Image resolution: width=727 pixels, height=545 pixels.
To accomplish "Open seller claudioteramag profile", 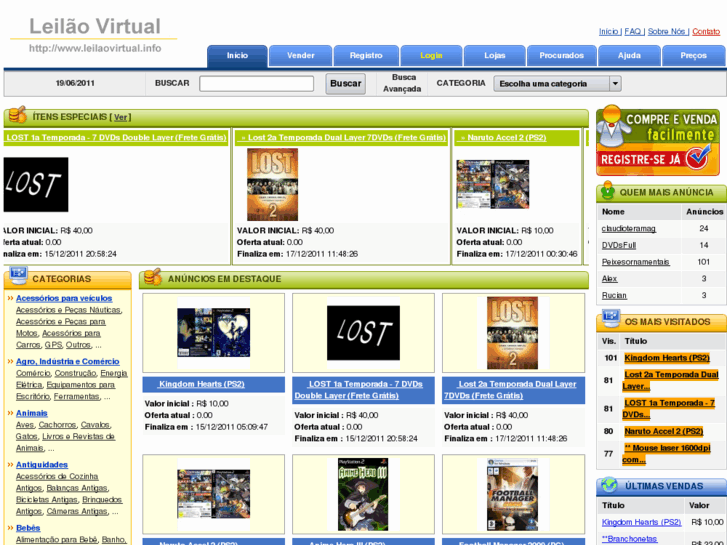I will [x=628, y=228].
